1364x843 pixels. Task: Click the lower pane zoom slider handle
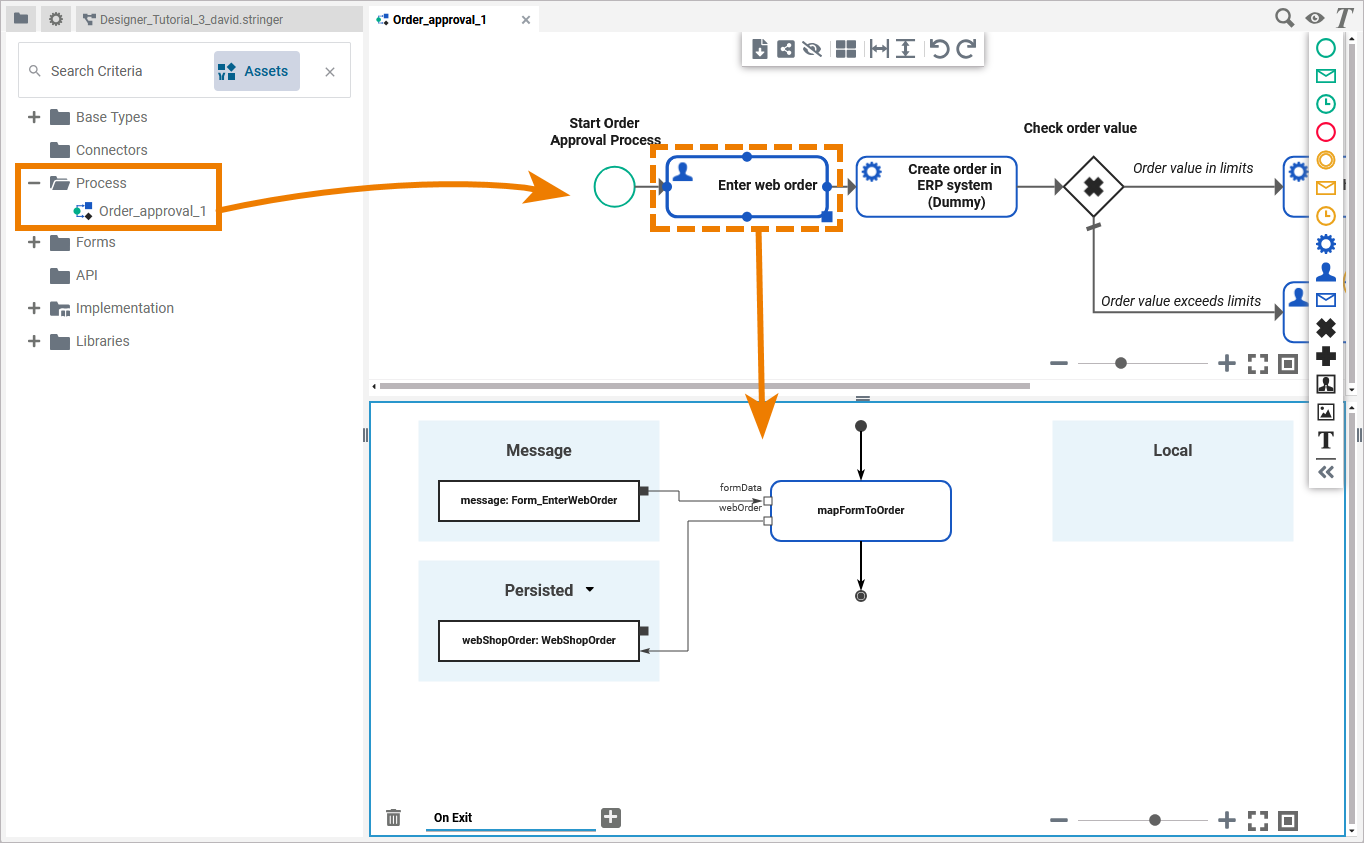(1155, 820)
